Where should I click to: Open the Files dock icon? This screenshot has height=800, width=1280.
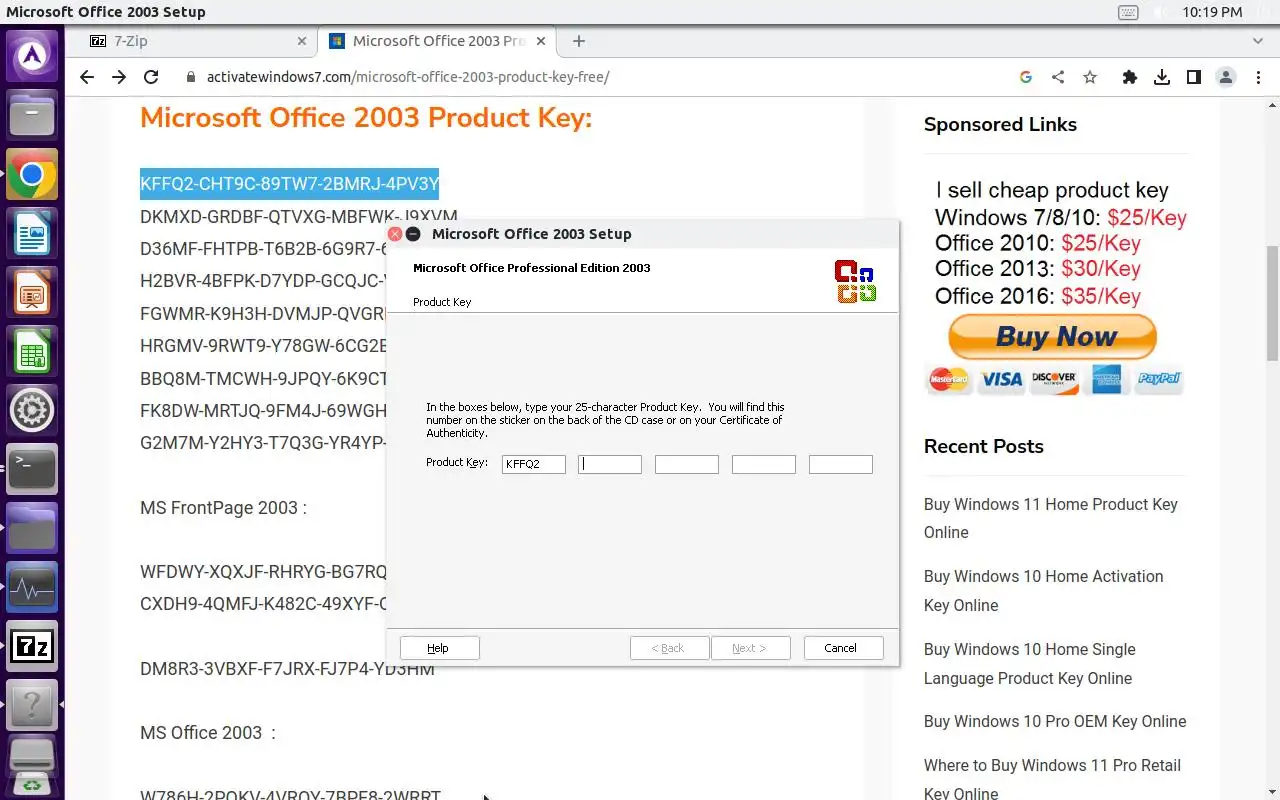[x=32, y=116]
